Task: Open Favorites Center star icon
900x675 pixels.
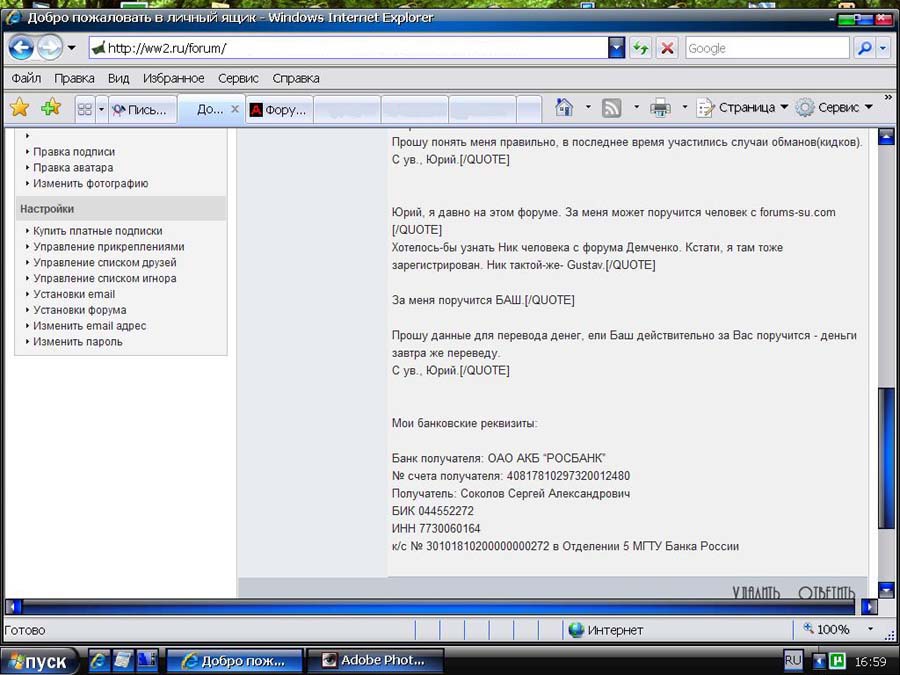Action: click(x=19, y=108)
